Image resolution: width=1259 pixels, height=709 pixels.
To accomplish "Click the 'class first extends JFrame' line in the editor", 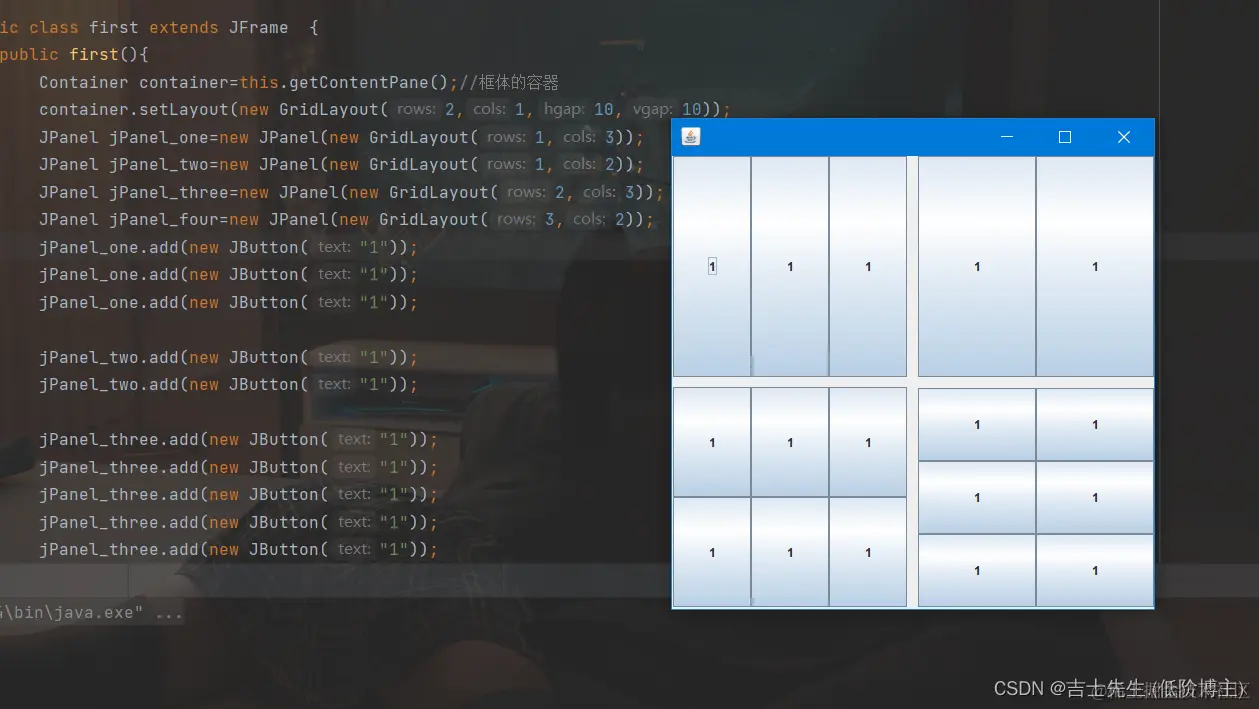I will [x=159, y=27].
